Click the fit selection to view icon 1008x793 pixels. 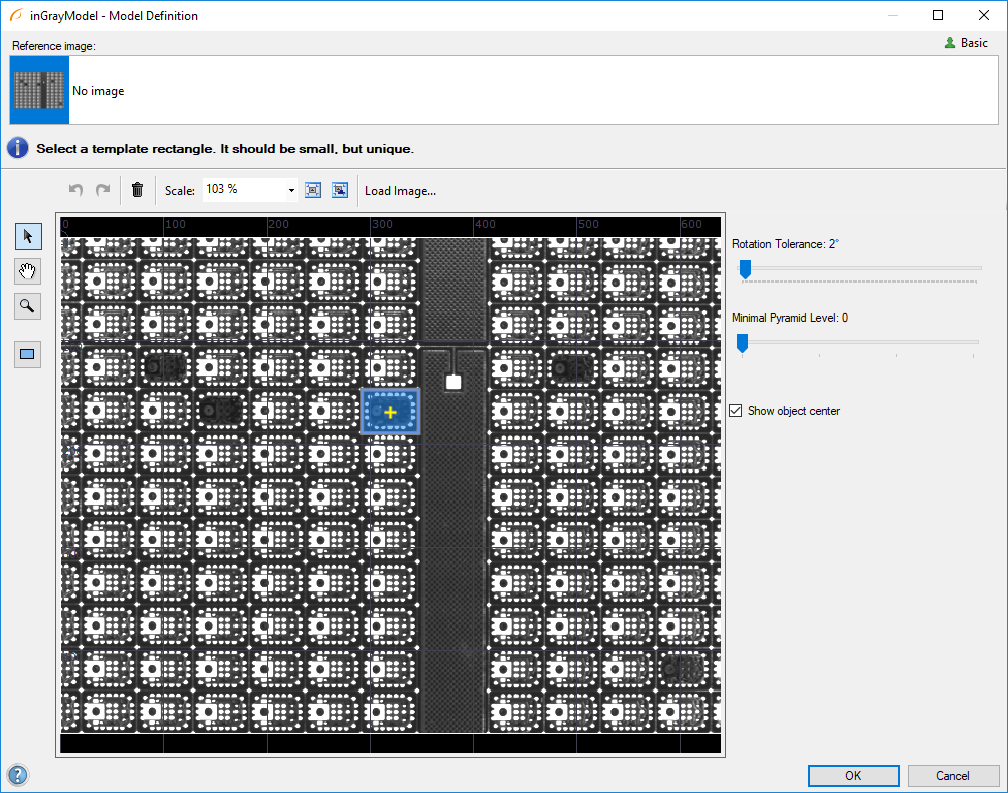tap(340, 190)
